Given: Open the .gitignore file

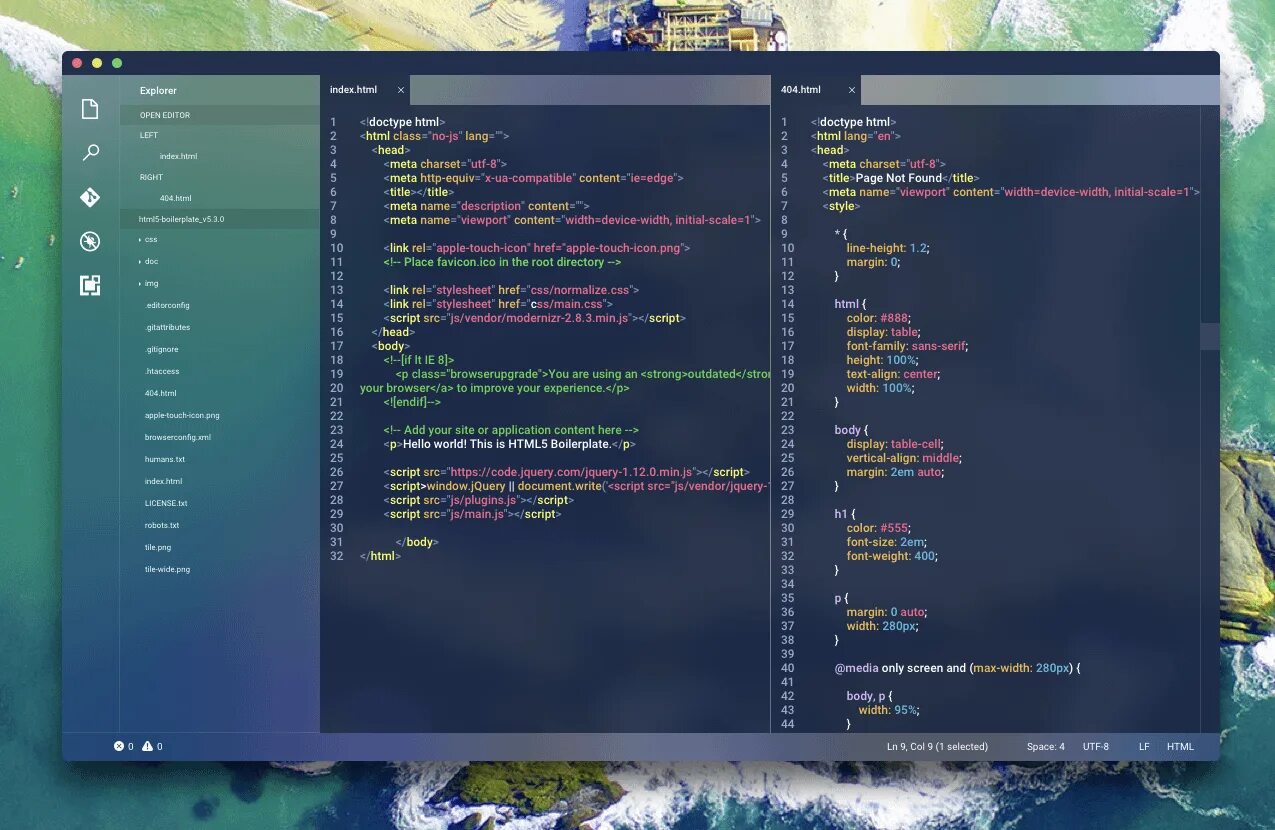Looking at the screenshot, I should click(162, 349).
